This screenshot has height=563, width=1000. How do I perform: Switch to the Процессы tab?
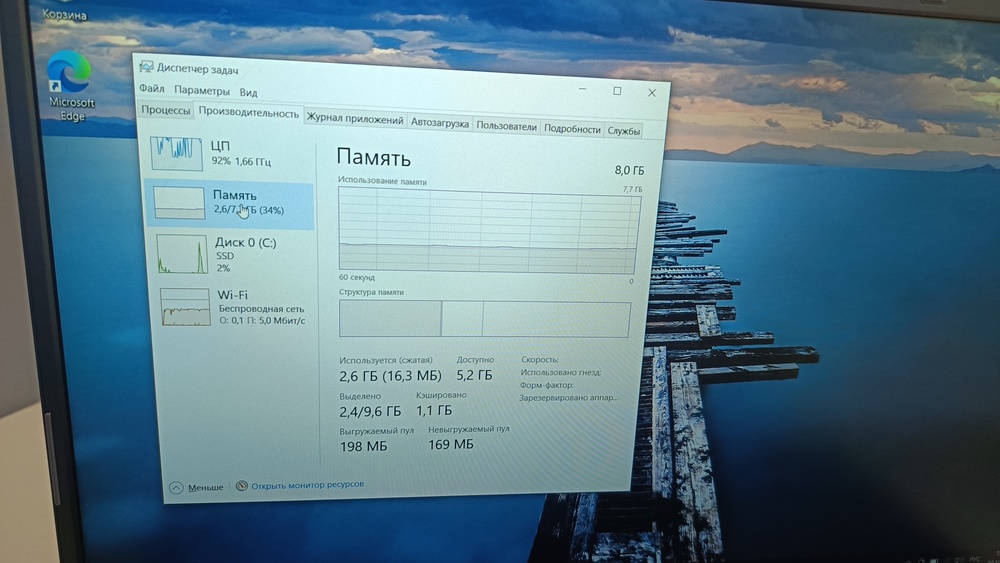(165, 111)
